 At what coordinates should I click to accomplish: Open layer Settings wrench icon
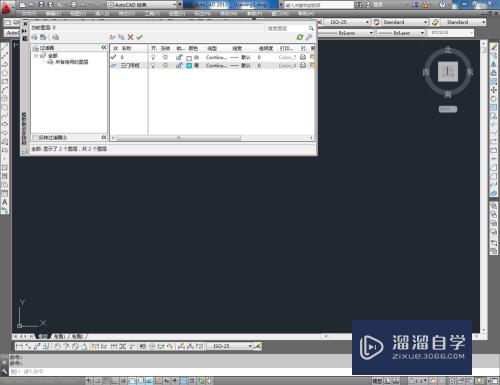309,37
